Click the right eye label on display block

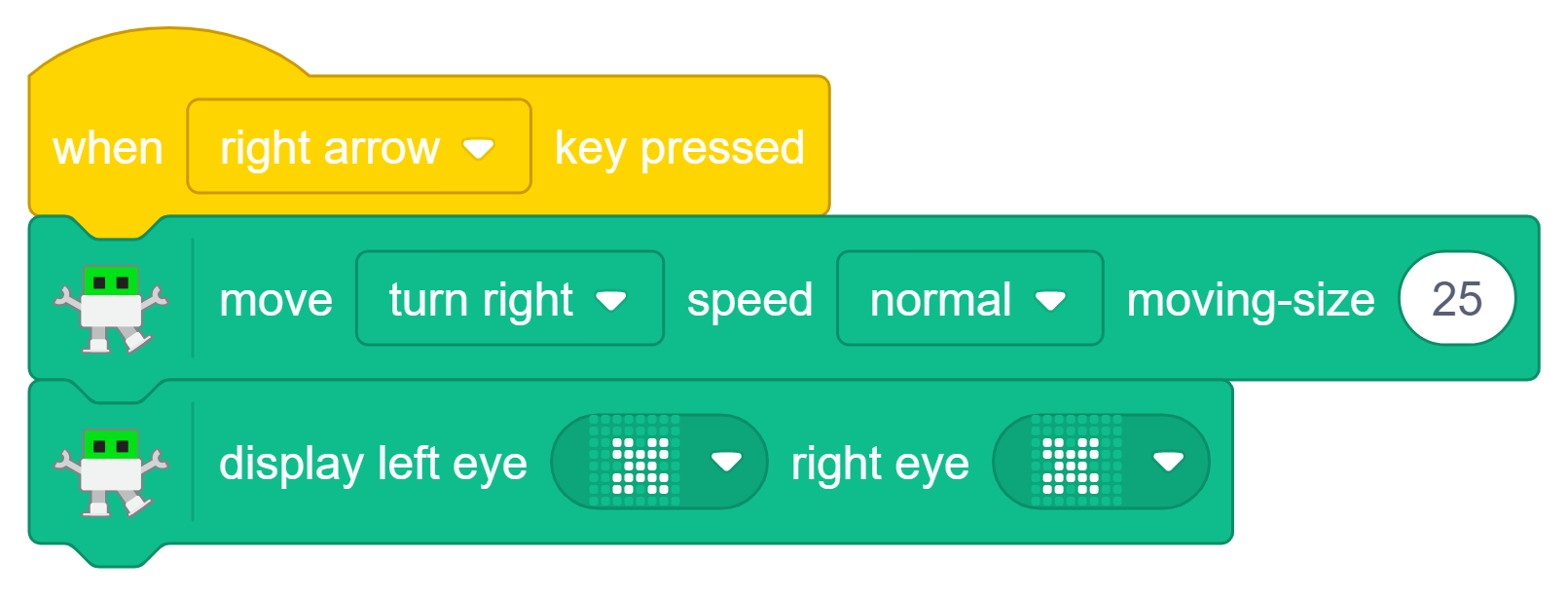(x=880, y=465)
